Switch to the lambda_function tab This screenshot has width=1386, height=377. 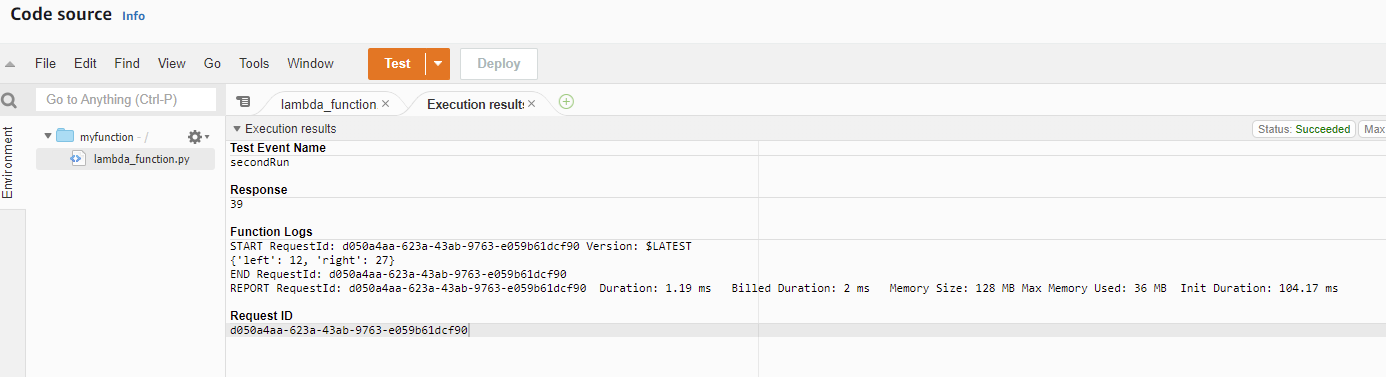(328, 104)
